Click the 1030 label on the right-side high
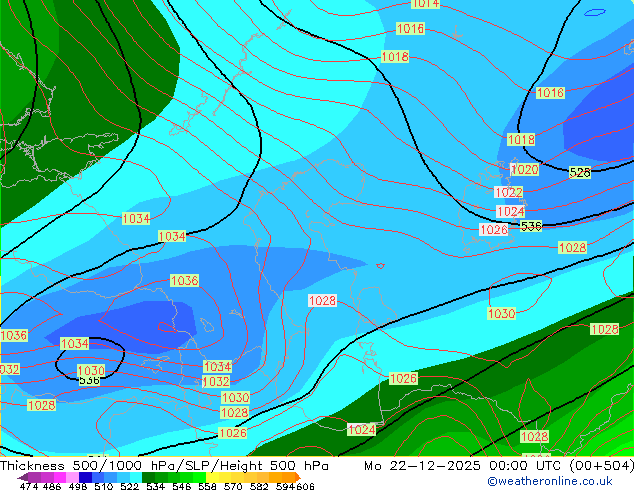Viewport: 634px width, 490px height. coord(502,313)
